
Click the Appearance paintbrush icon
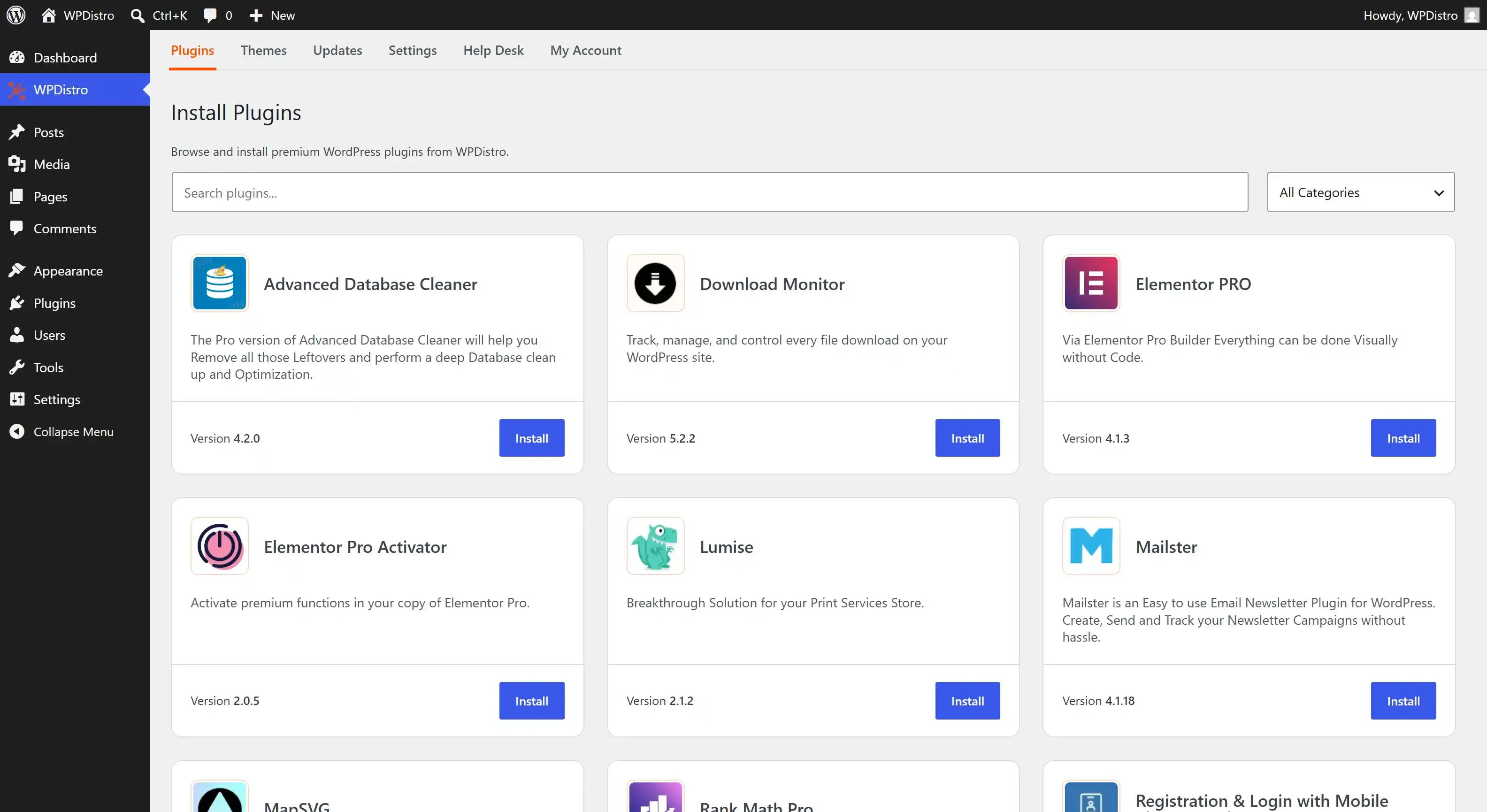(17, 271)
